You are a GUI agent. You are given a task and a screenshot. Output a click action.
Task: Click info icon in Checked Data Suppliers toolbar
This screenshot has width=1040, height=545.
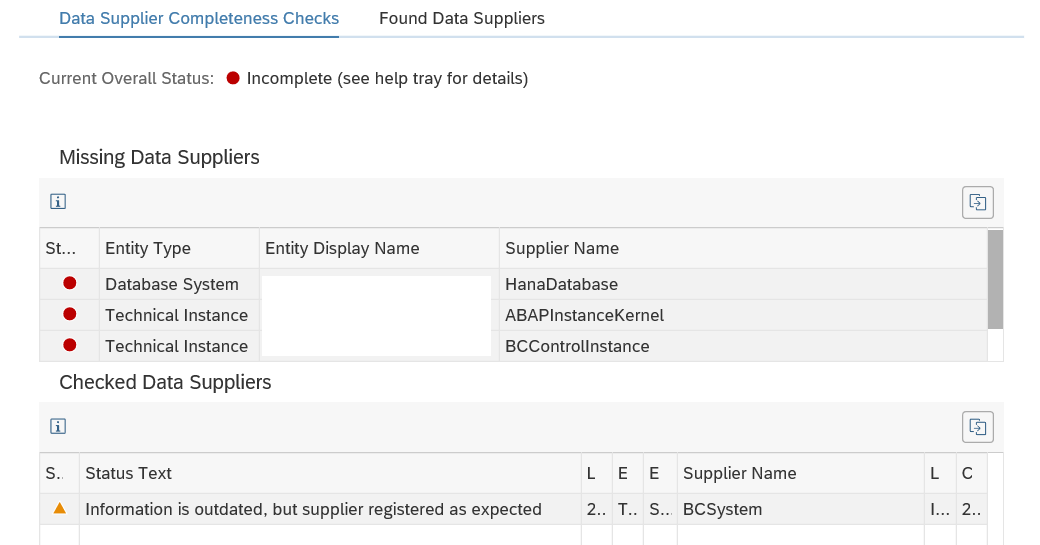pyautogui.click(x=58, y=426)
